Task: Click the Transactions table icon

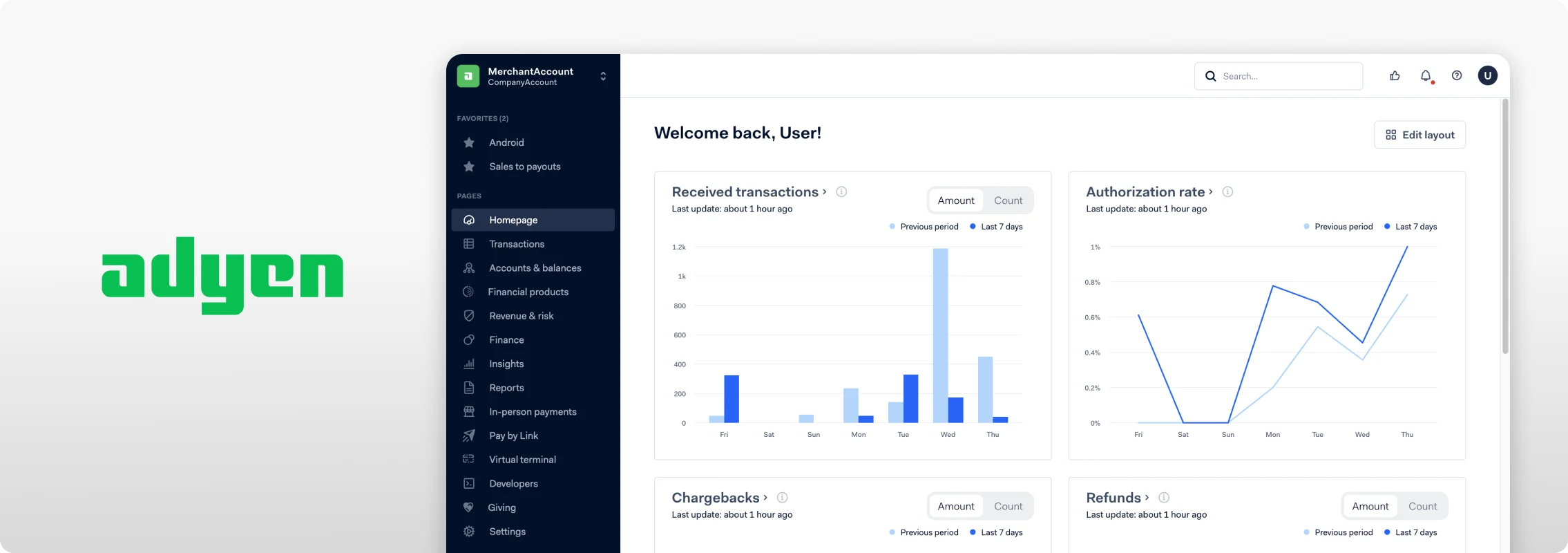Action: [469, 244]
